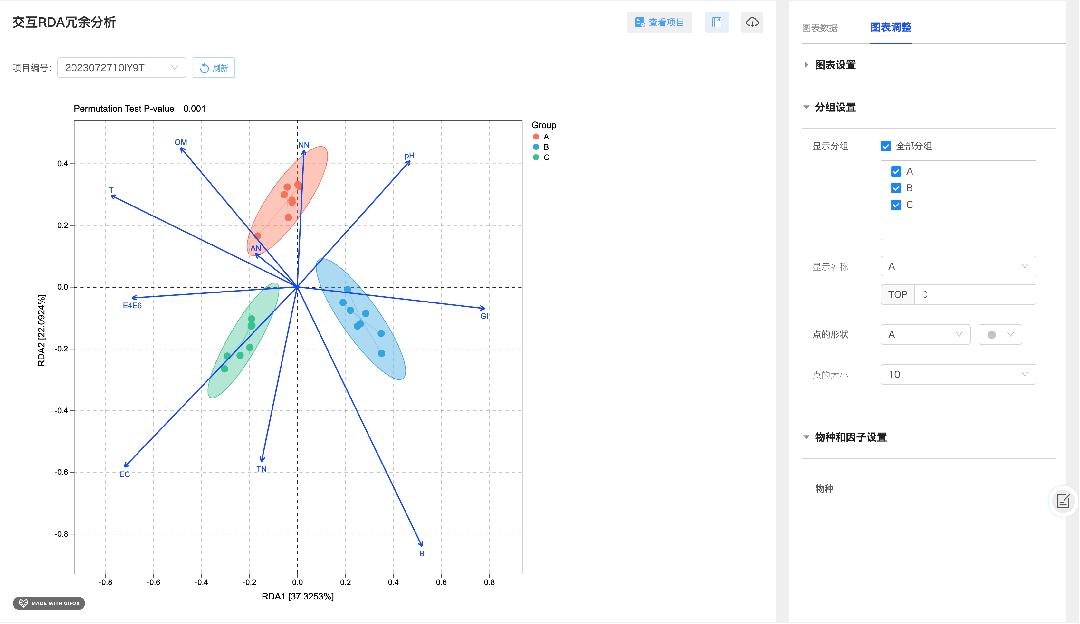Open the project number dropdown 2023072710IY9T
This screenshot has height=624, width=1080.
tap(121, 68)
